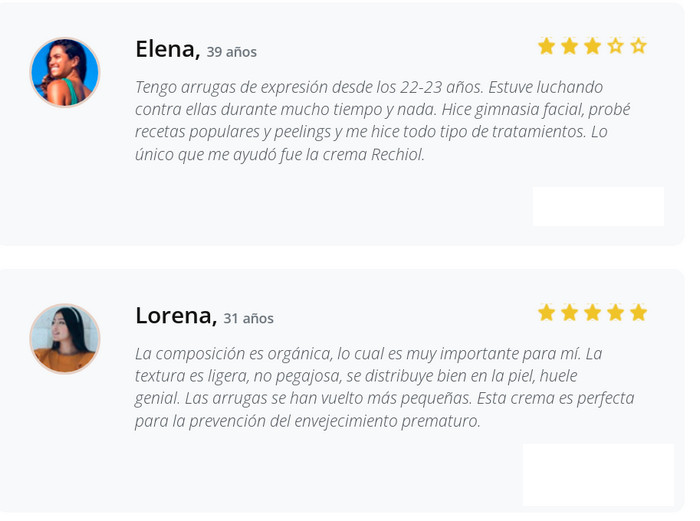Click the first star in Lorena's rating
The height and width of the screenshot is (521, 700).
(546, 313)
